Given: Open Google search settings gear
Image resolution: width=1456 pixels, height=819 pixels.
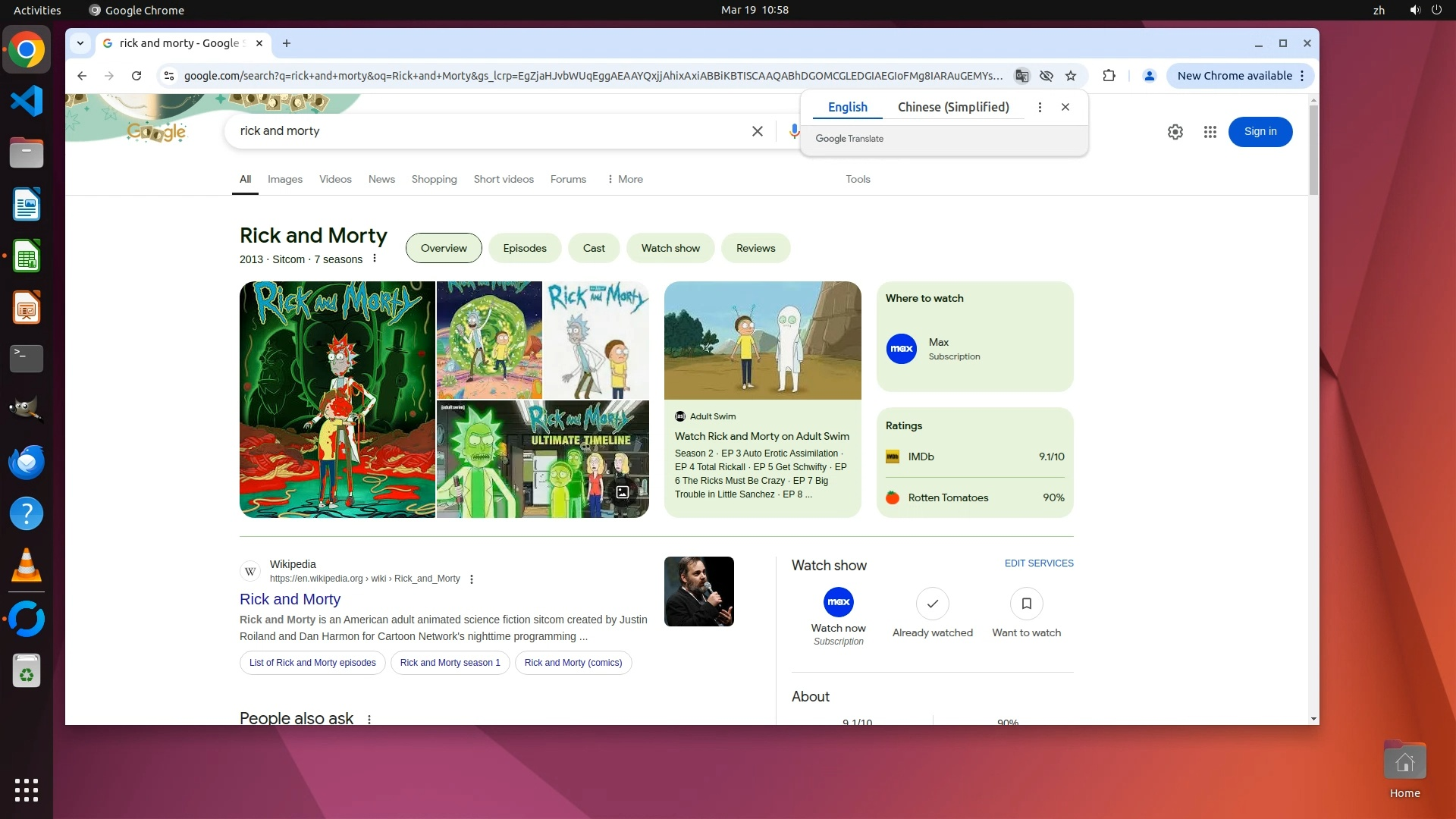Looking at the screenshot, I should [x=1175, y=132].
